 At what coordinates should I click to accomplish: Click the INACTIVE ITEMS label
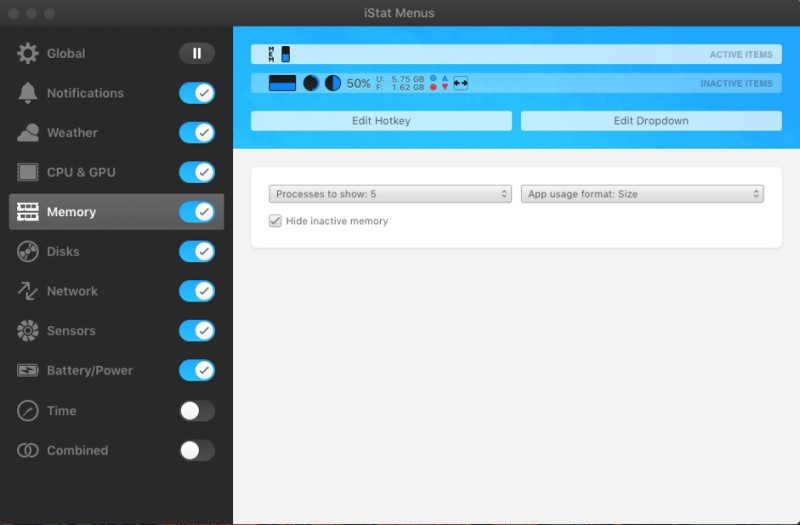click(736, 84)
